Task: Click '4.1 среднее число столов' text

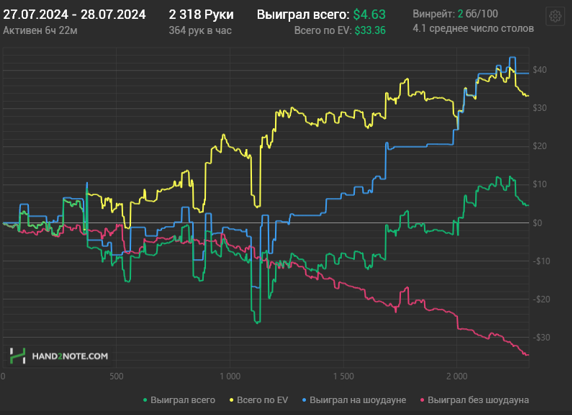Action: pos(473,28)
